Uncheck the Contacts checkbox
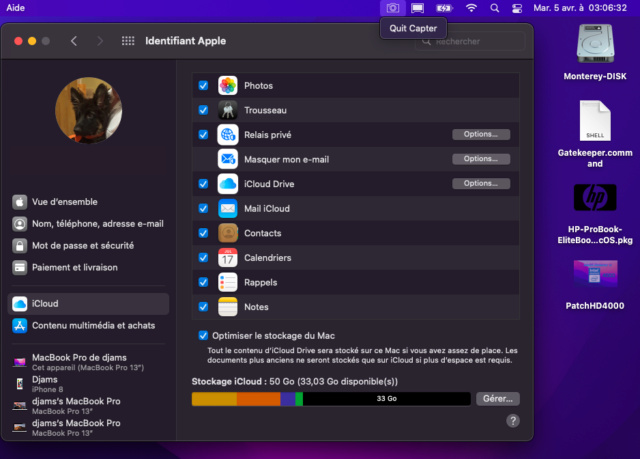The image size is (640, 459). click(x=203, y=233)
